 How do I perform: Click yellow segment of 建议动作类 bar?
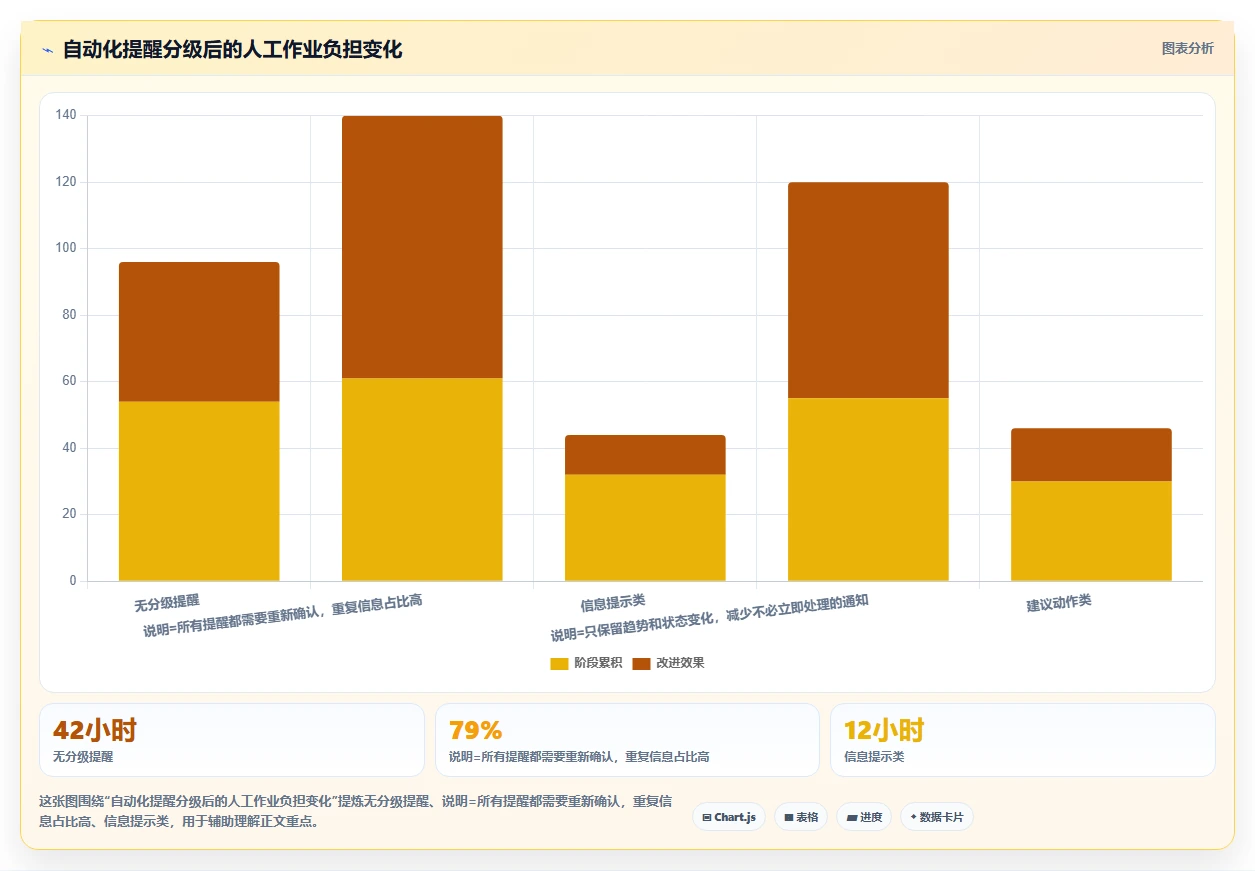pos(1091,531)
